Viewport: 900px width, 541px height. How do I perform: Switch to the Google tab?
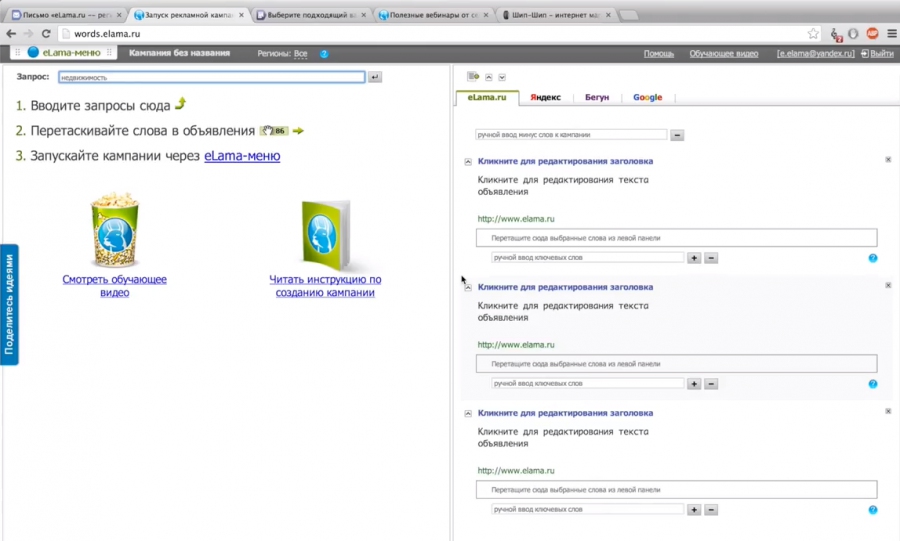[x=647, y=98]
